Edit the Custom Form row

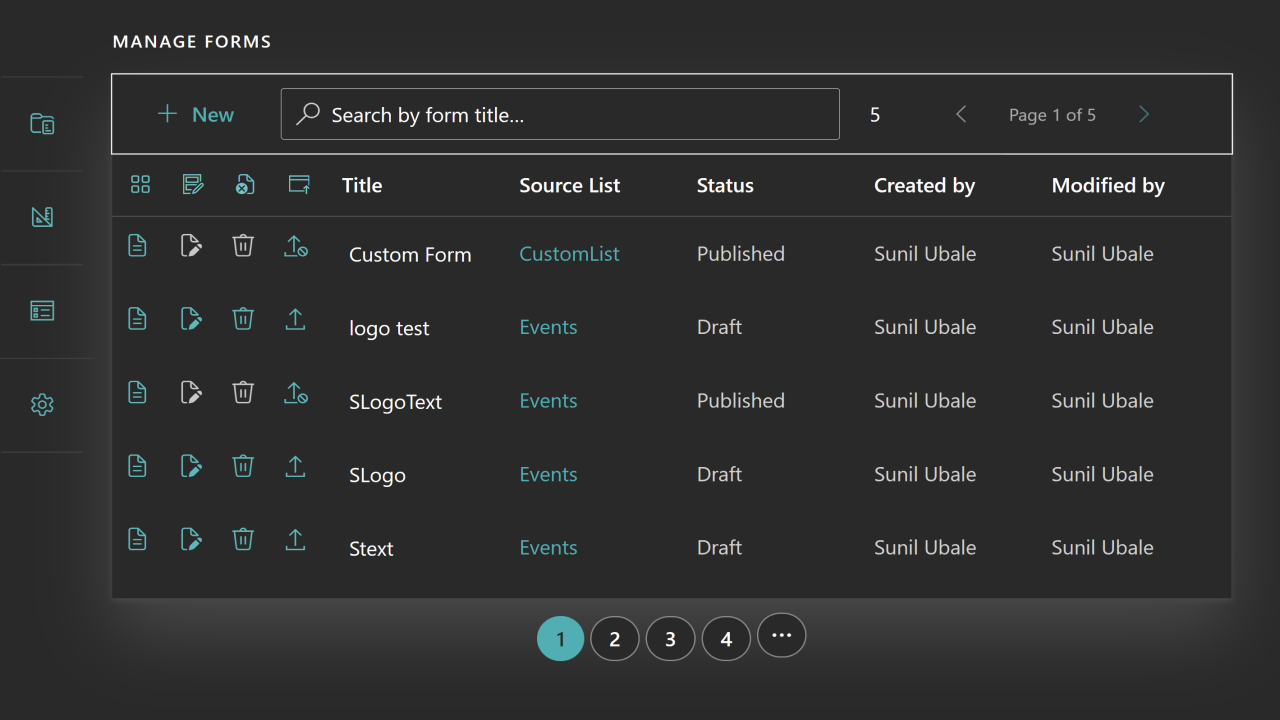(x=191, y=245)
